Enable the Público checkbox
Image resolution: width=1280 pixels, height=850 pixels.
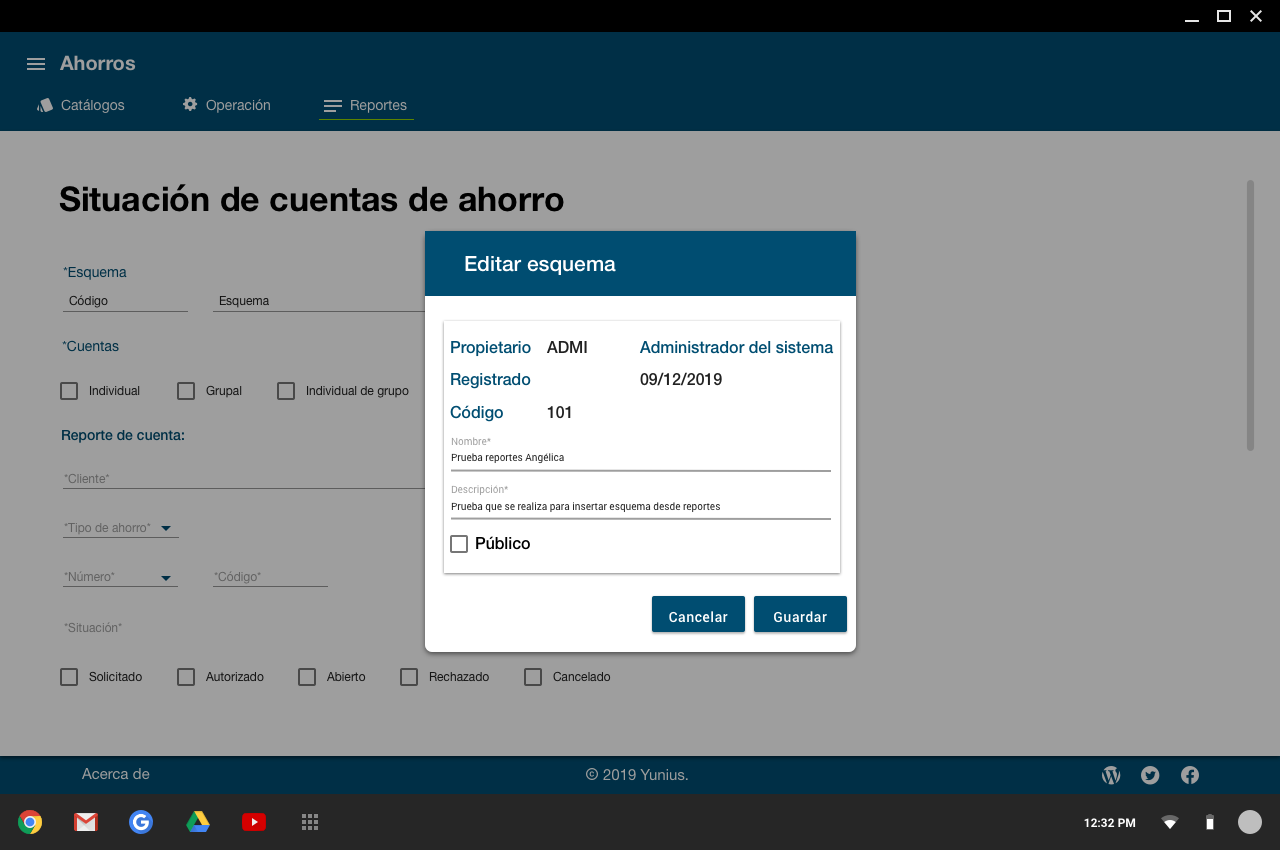pos(459,544)
